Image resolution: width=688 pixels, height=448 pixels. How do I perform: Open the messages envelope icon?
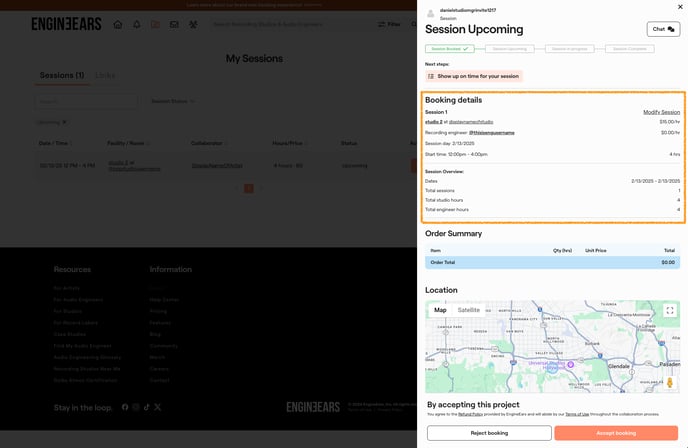173,24
